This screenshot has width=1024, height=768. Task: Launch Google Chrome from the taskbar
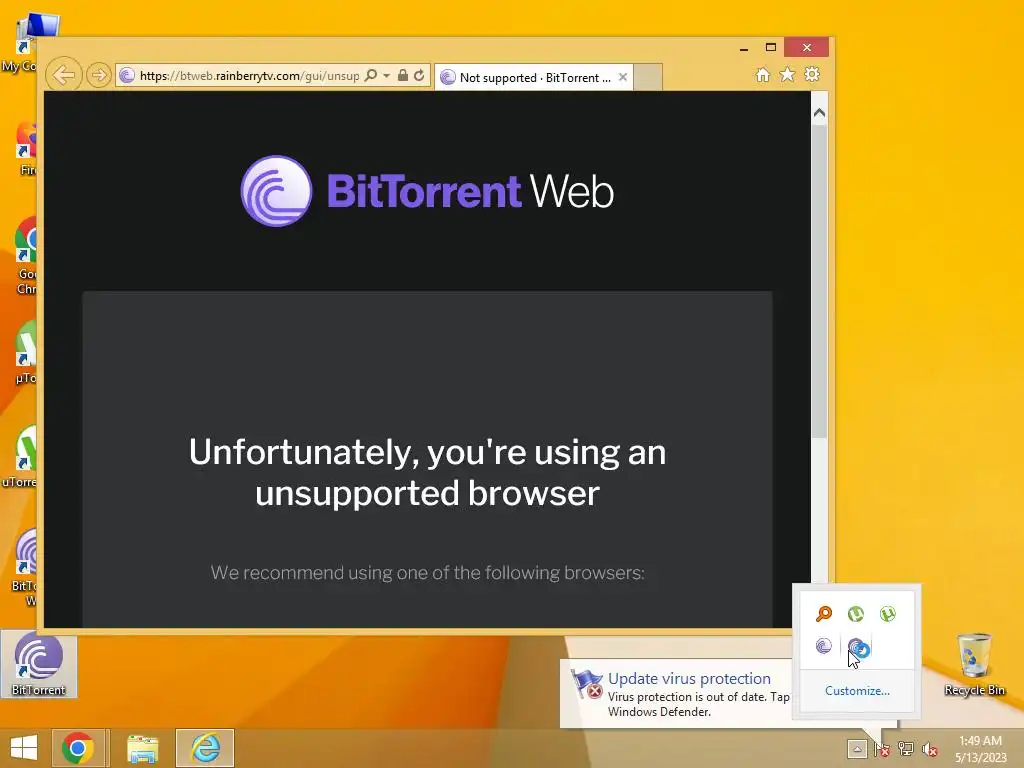(x=78, y=748)
